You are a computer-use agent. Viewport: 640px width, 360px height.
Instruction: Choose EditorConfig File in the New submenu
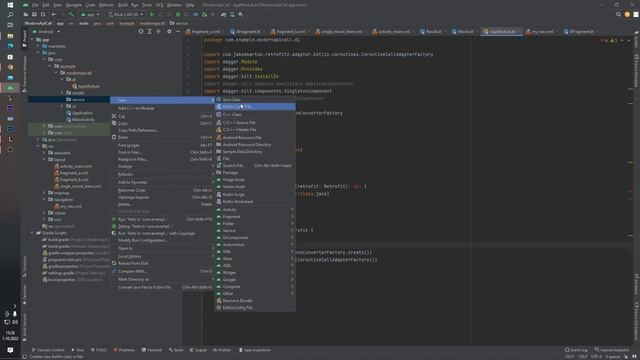pyautogui.click(x=255, y=308)
